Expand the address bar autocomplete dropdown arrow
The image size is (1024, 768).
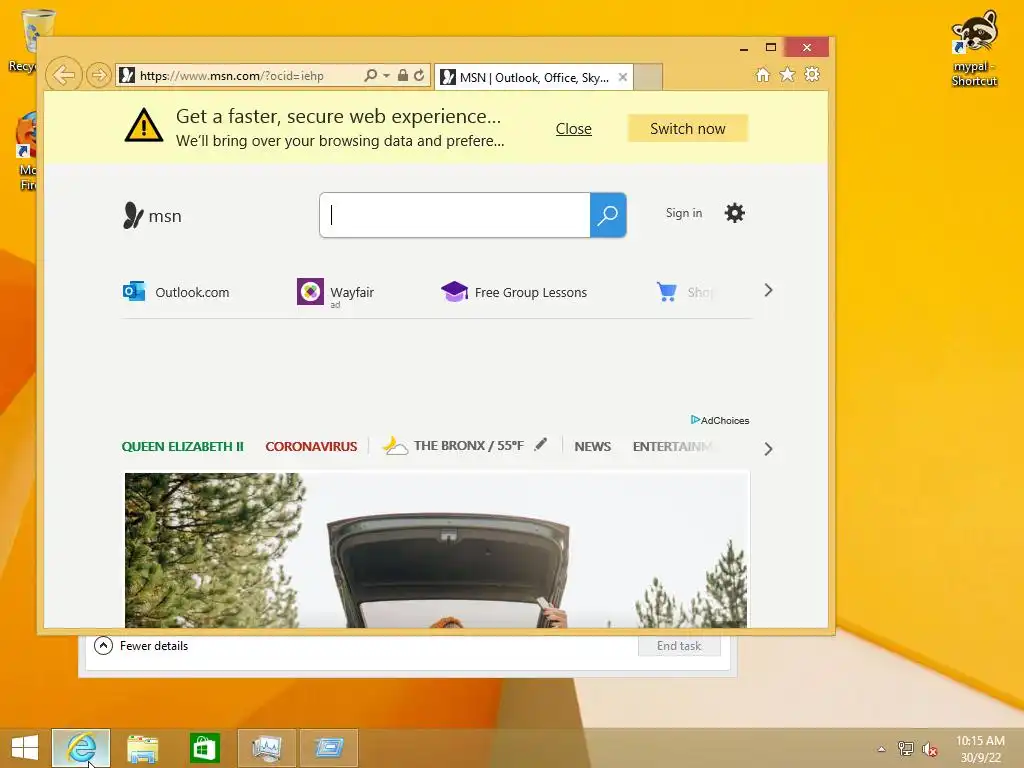pos(387,76)
